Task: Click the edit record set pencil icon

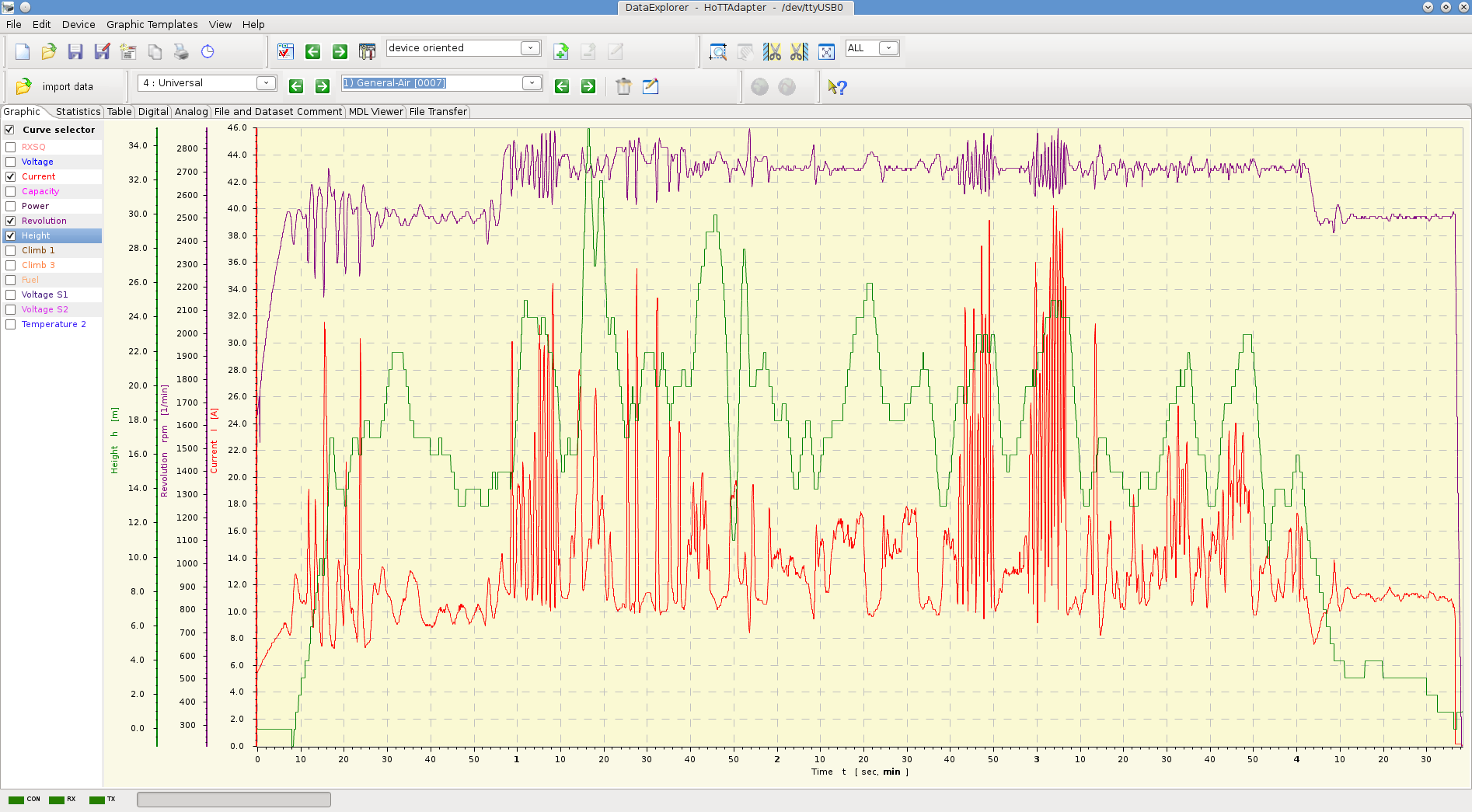Action: pos(651,86)
